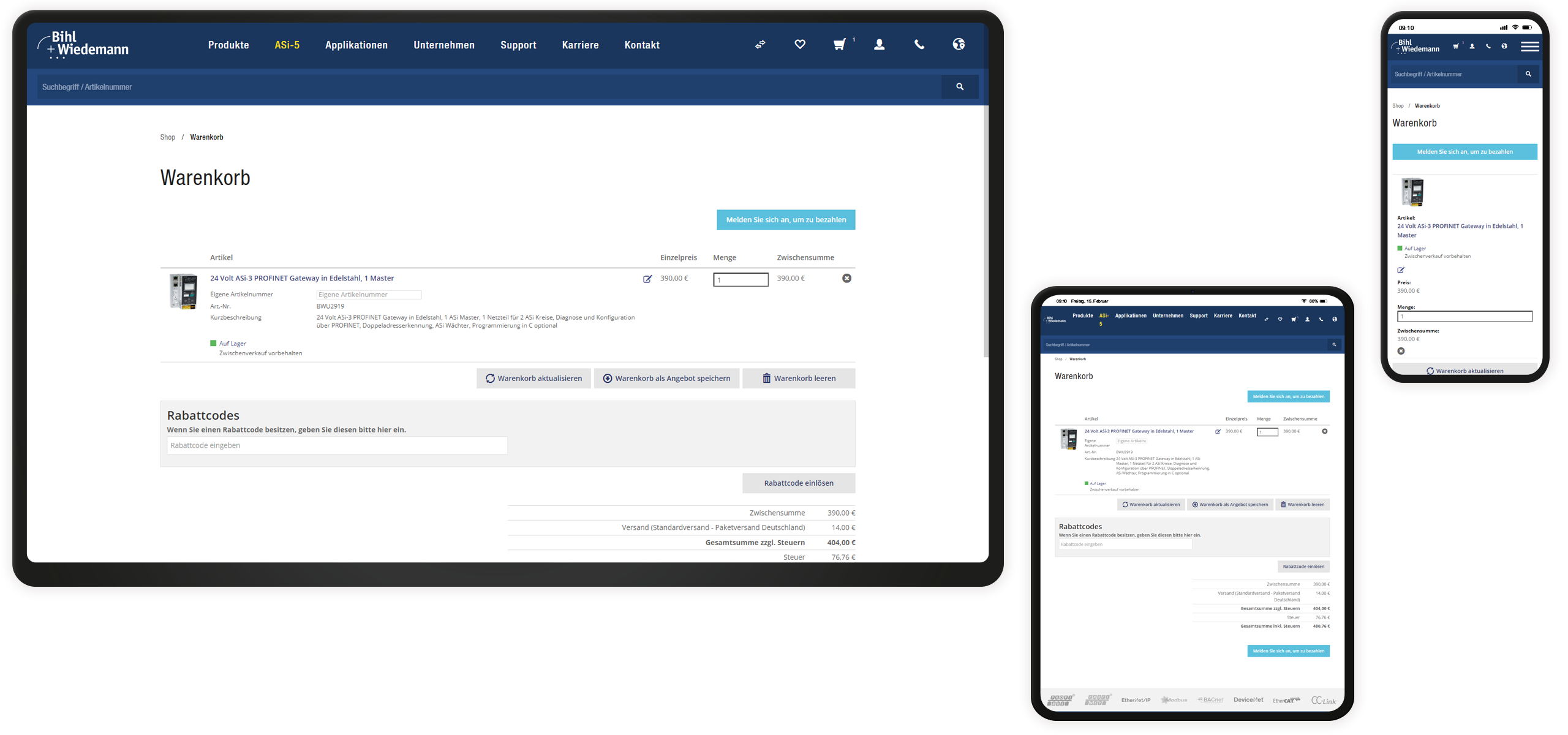Click the search magnifier button in desktop view
The height and width of the screenshot is (735, 1568).
point(960,87)
